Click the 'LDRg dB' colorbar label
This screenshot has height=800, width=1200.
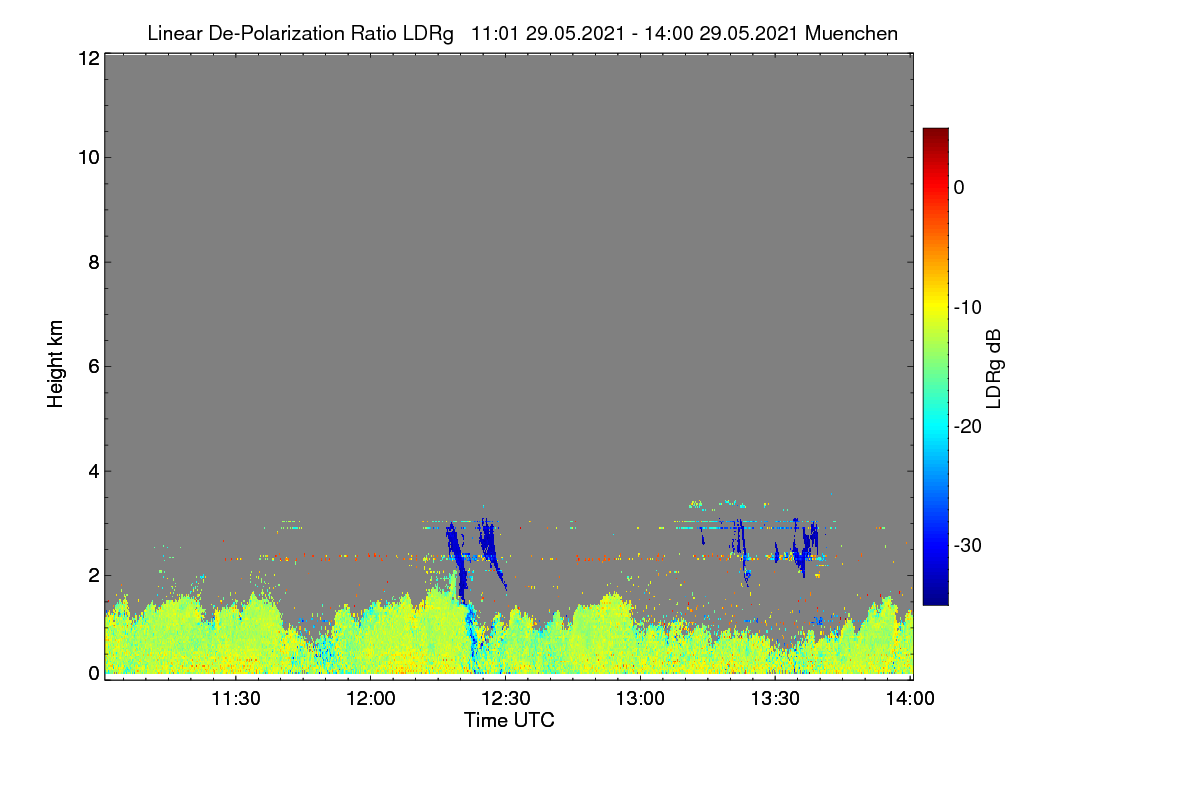[994, 369]
